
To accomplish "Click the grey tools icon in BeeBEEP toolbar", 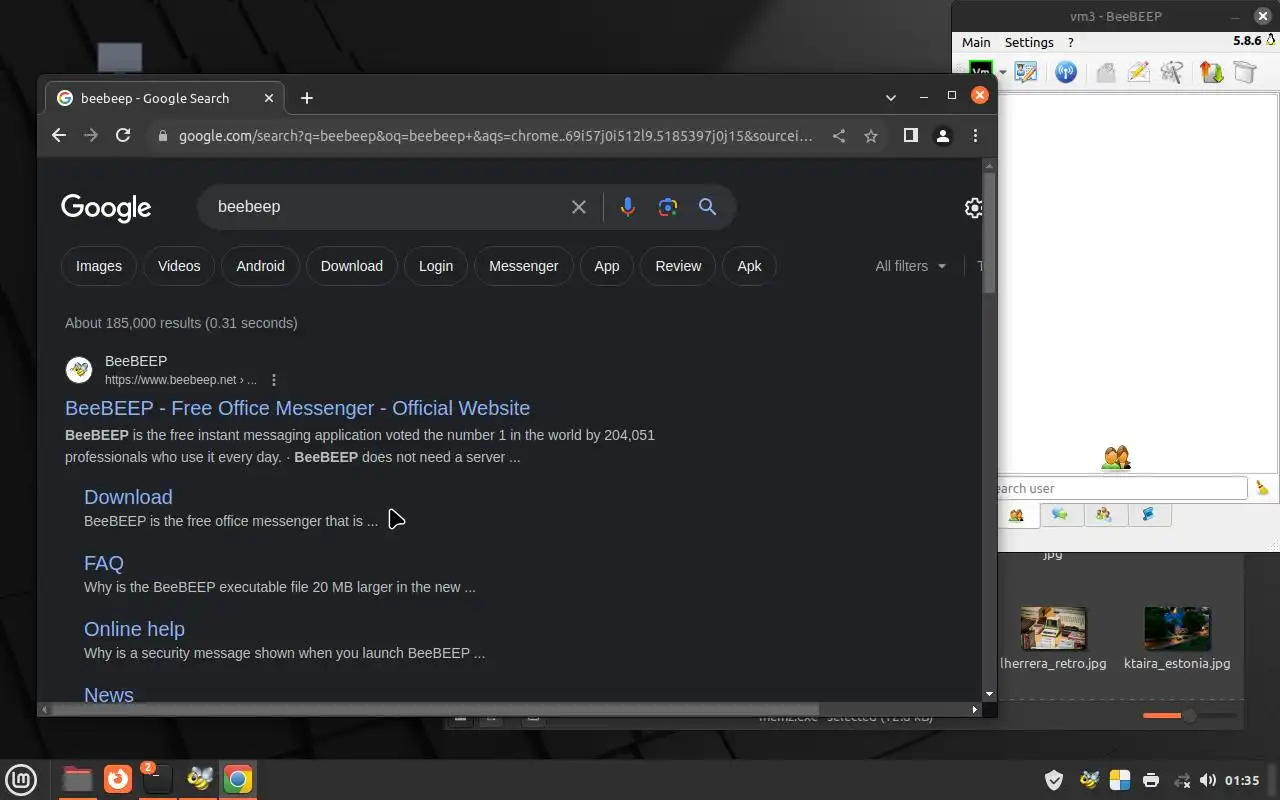I will pos(1172,72).
